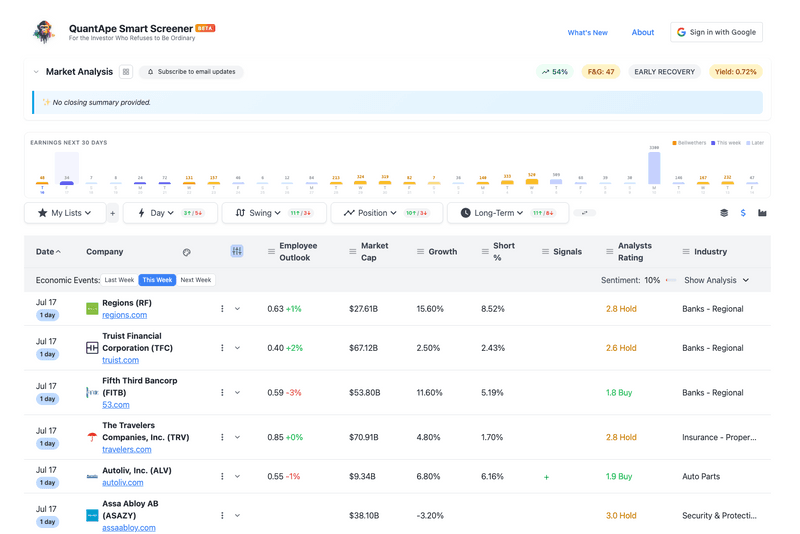800x534 pixels.
Task: Click the tallest 3300 earnings bar
Action: [654, 168]
